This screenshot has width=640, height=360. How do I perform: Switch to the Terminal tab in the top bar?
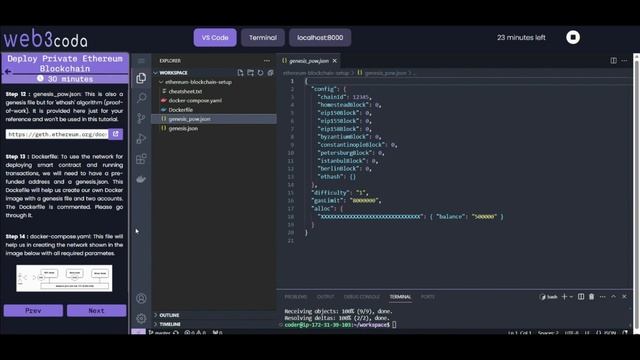tap(263, 38)
